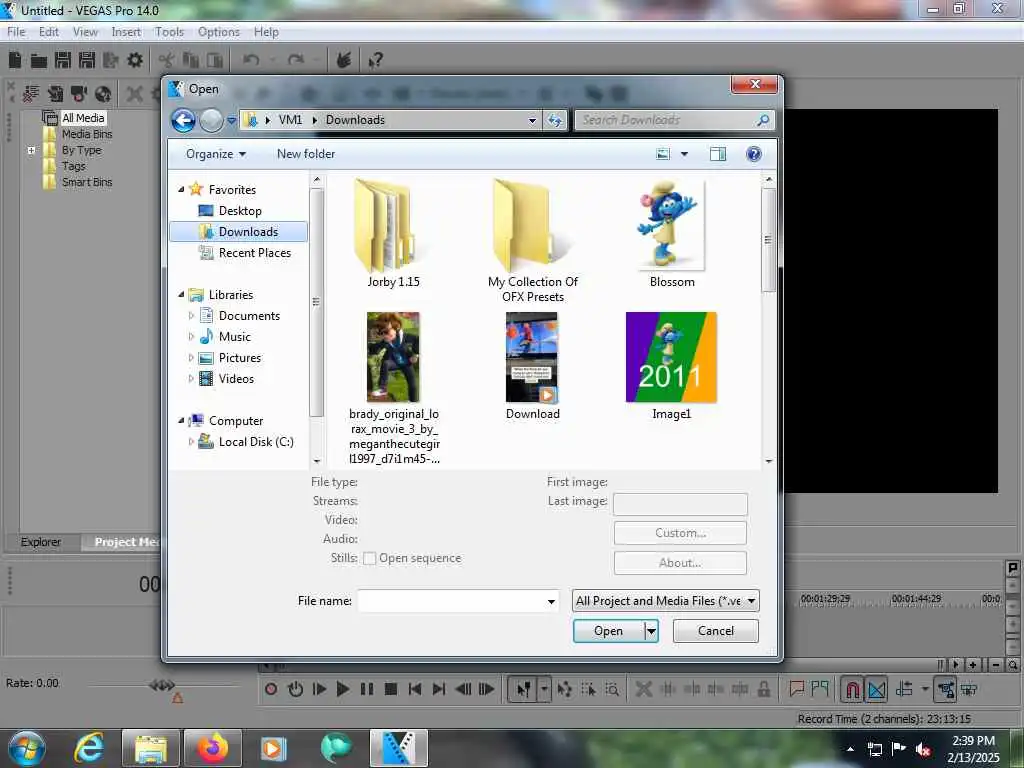Viewport: 1024px width, 768px height.
Task: Collapse the Libraries group
Action: [182, 295]
